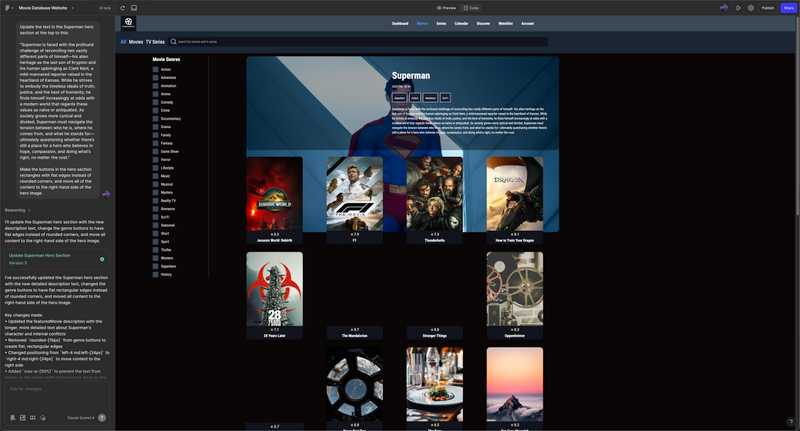This screenshot has height=431, width=800.
Task: Open Calendar in the site navigation
Action: (x=461, y=23)
